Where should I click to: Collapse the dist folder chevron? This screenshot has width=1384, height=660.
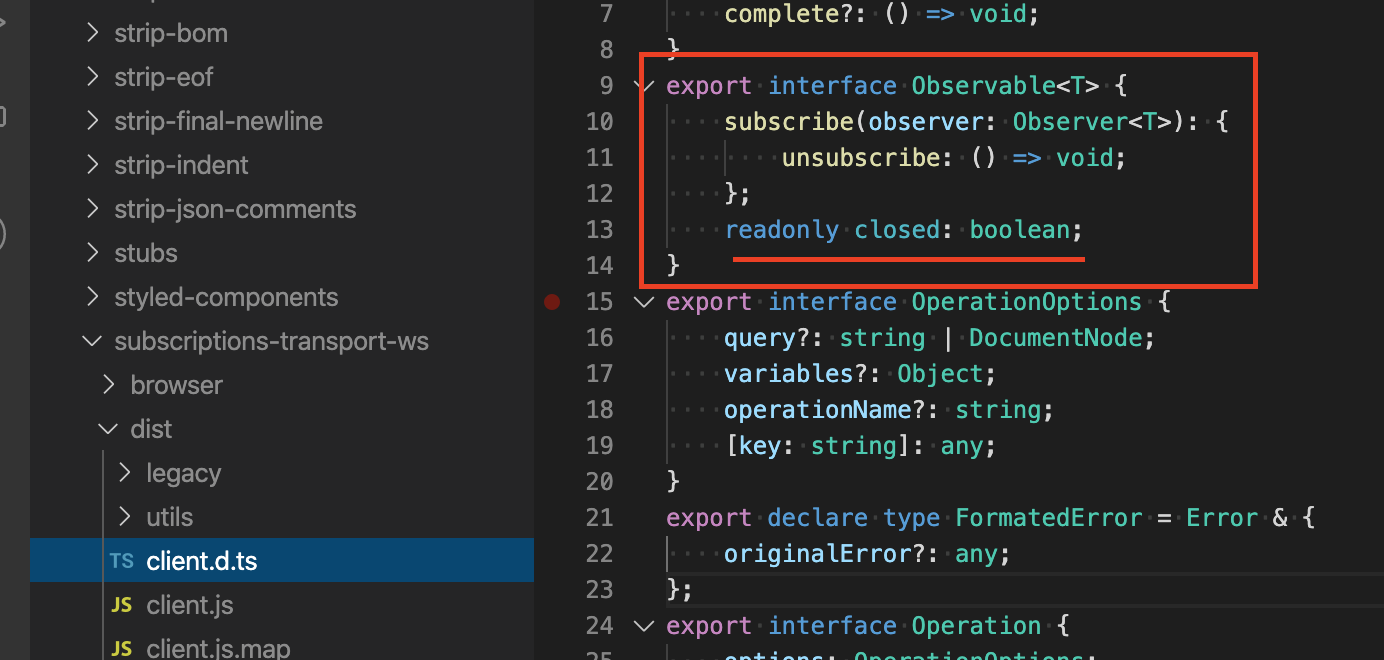[109, 429]
